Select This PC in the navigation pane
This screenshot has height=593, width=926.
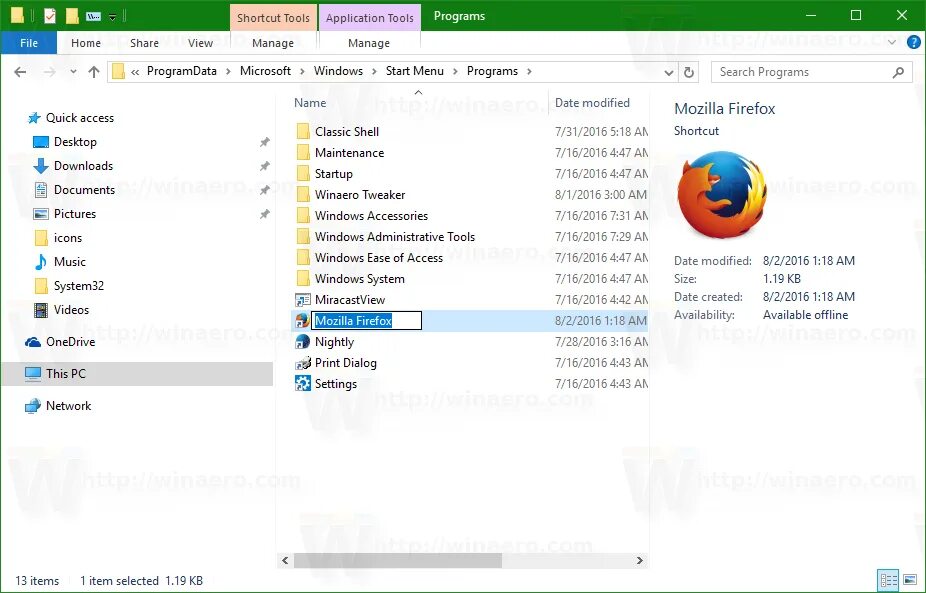point(66,373)
